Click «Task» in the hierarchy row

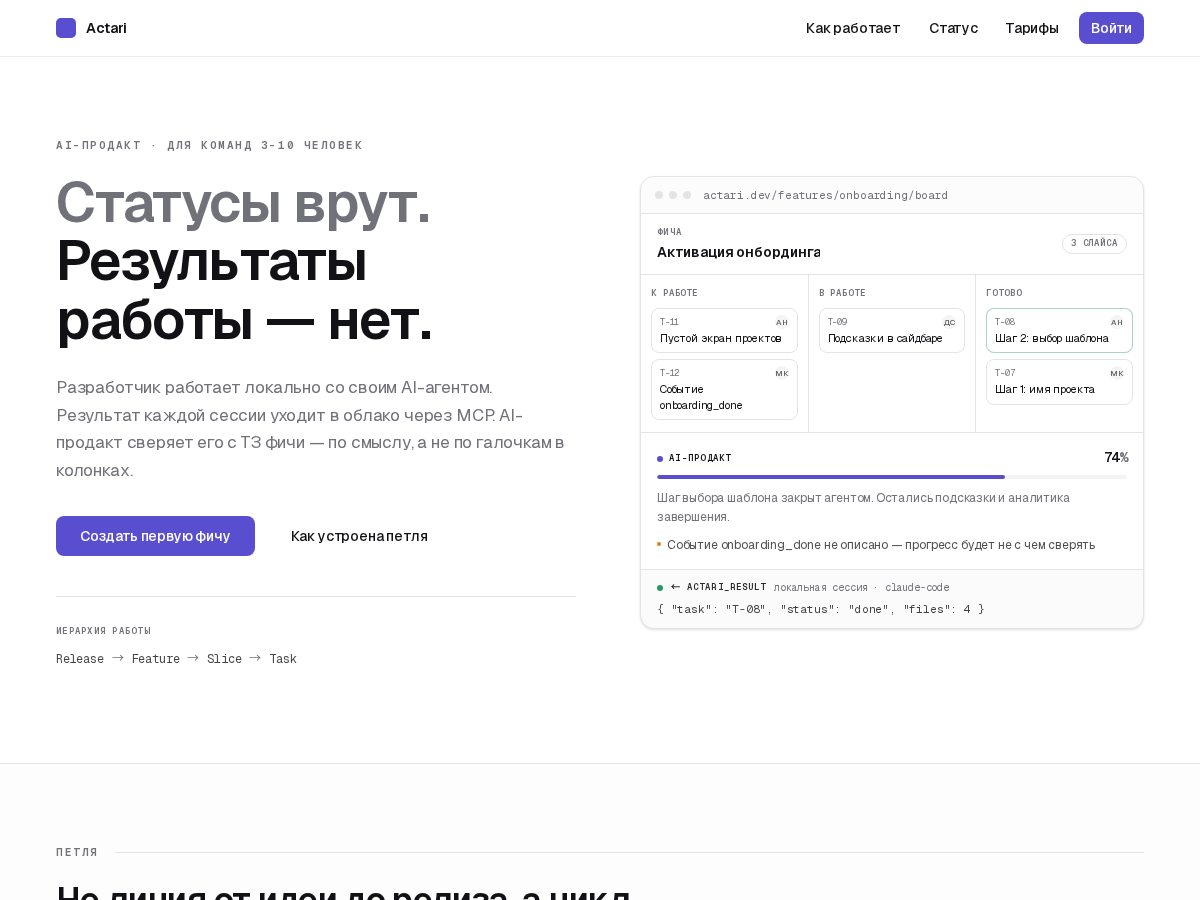[283, 659]
